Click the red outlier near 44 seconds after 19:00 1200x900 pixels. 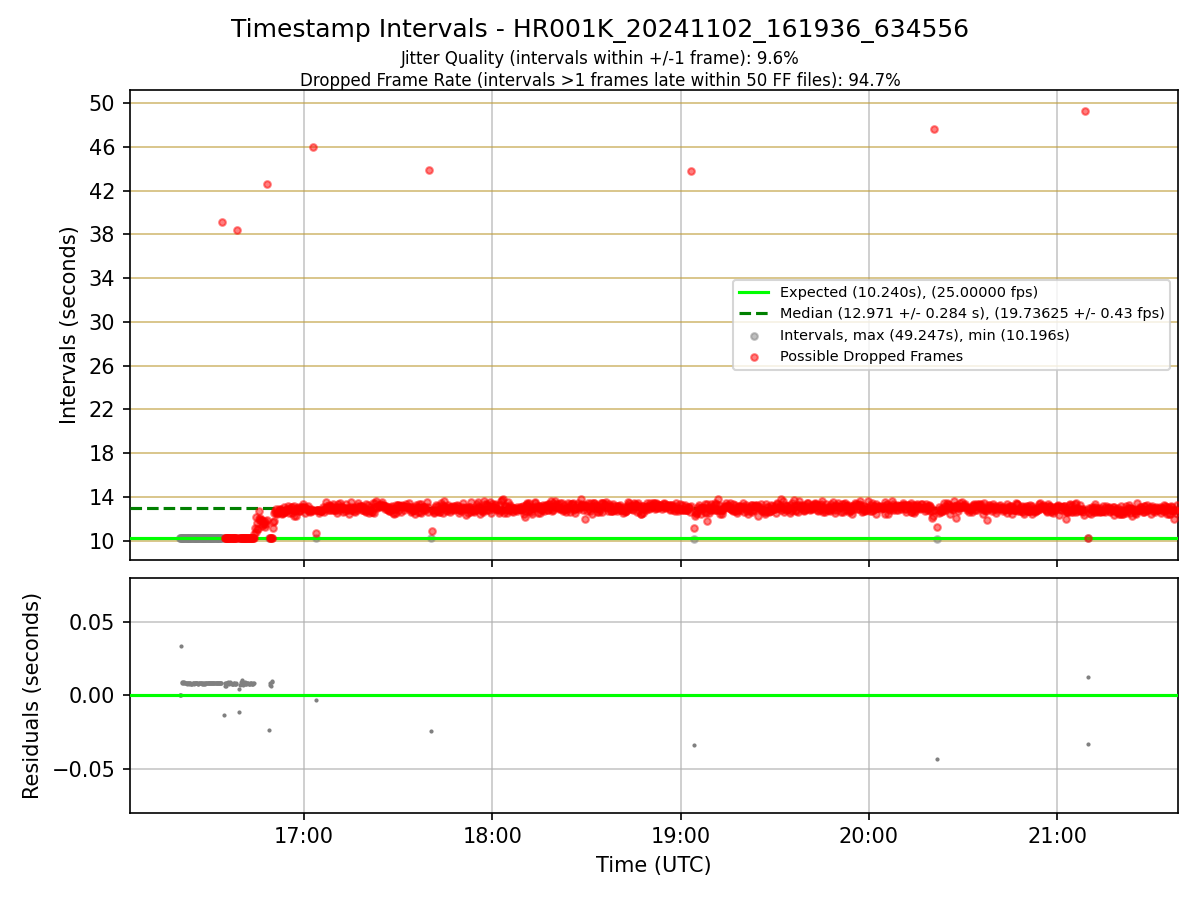click(x=691, y=171)
